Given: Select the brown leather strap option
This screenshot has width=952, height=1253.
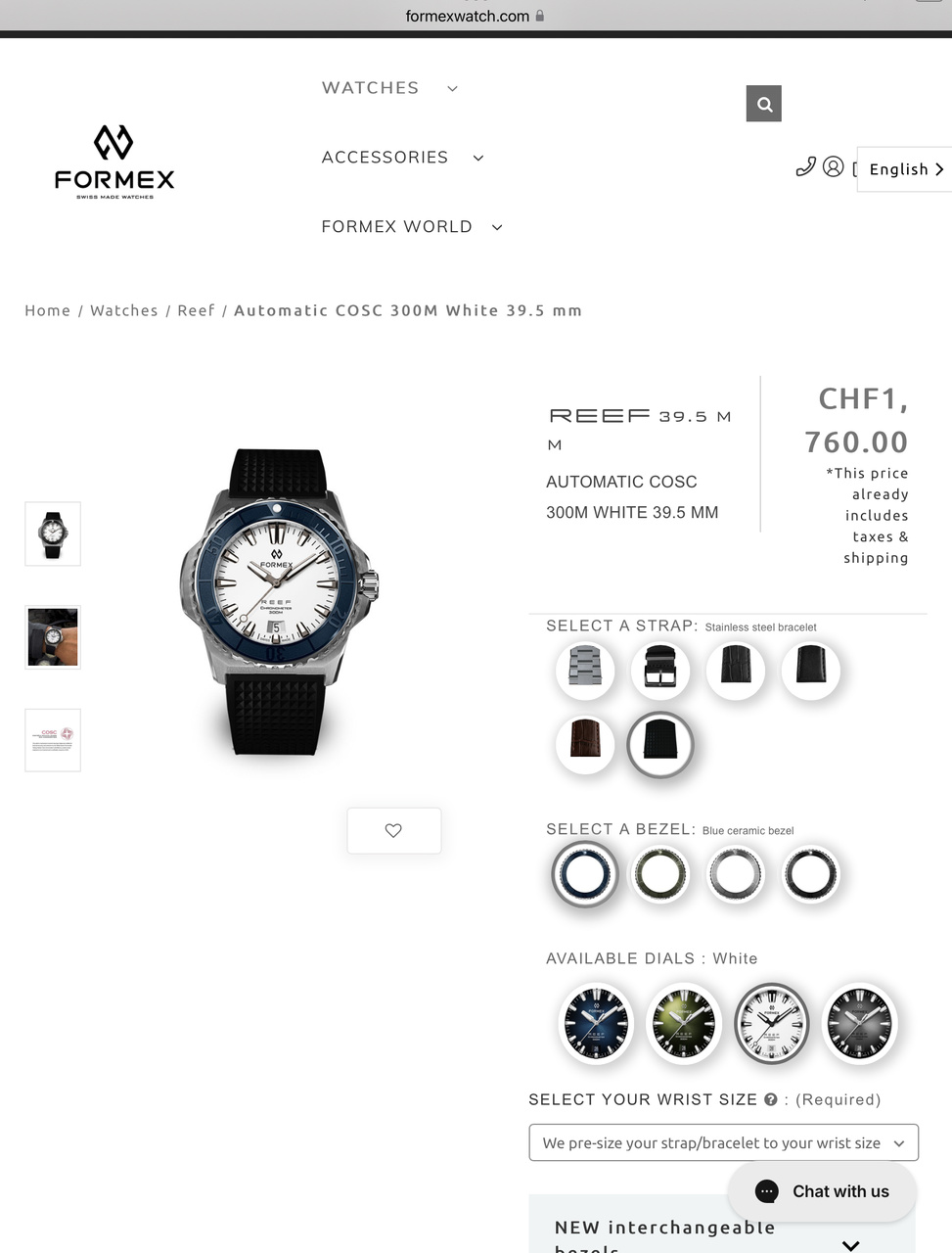Looking at the screenshot, I should 585,744.
